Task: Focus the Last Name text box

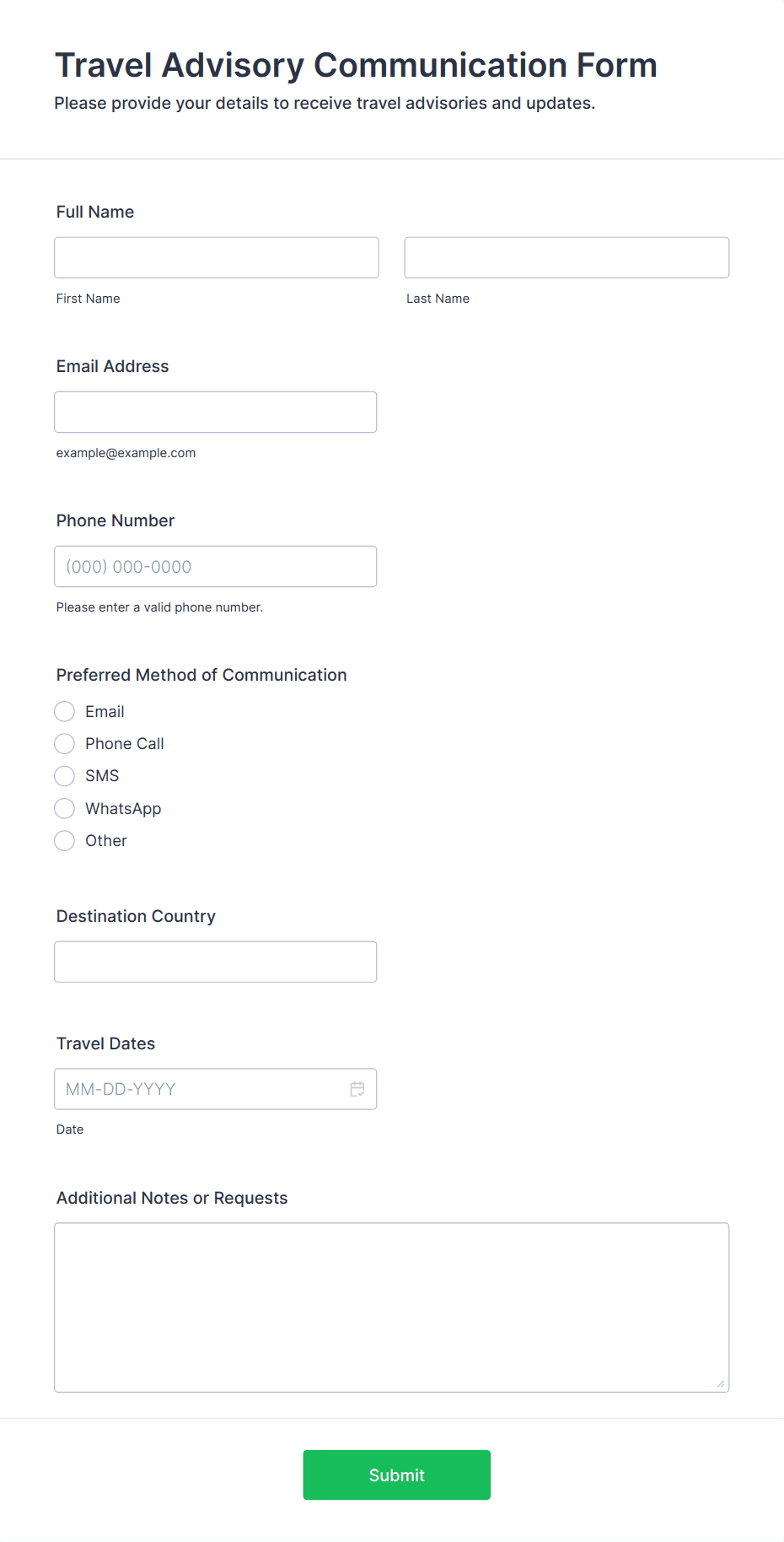Action: pyautogui.click(x=567, y=257)
